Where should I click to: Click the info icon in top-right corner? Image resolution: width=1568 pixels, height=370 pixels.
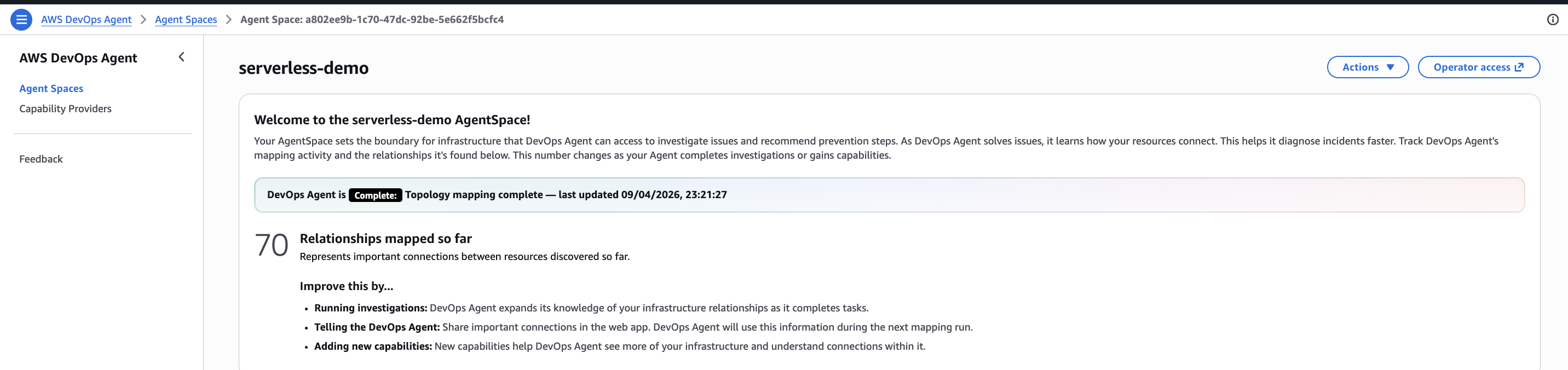1552,20
